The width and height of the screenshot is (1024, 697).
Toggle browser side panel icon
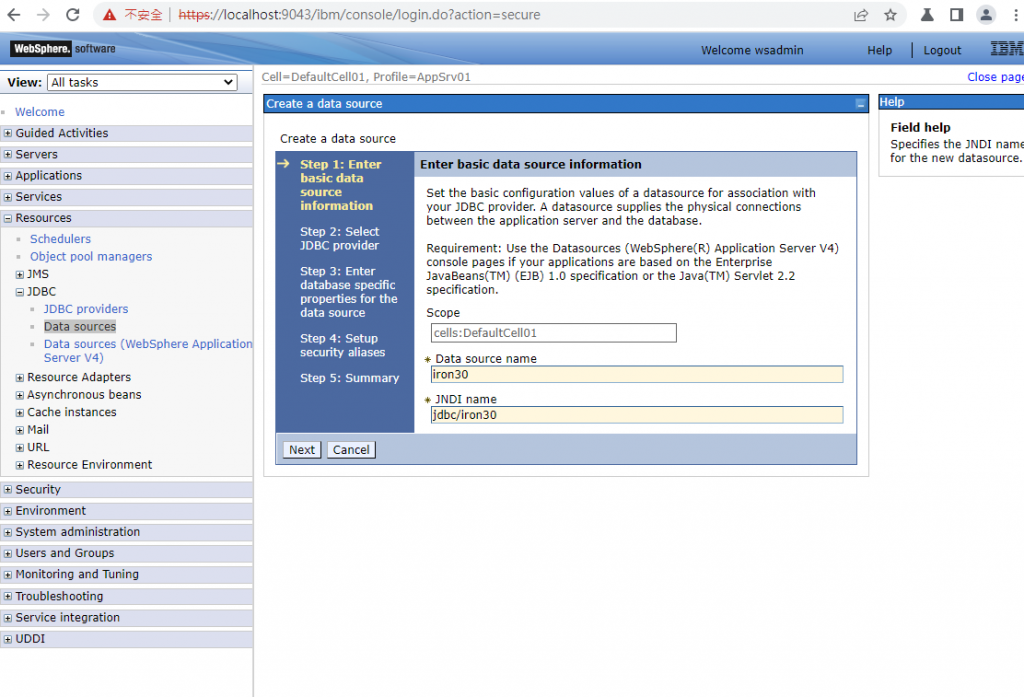[x=956, y=14]
